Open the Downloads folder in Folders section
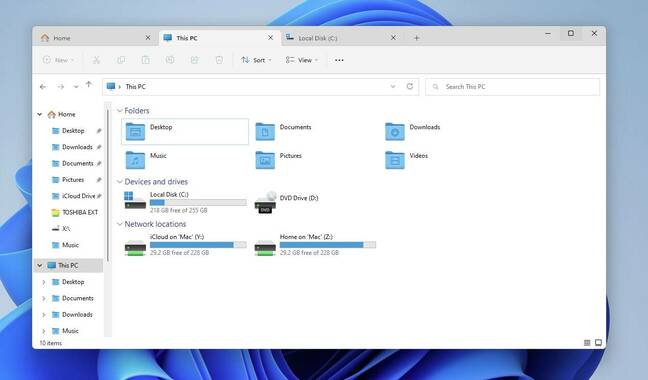 (x=413, y=132)
